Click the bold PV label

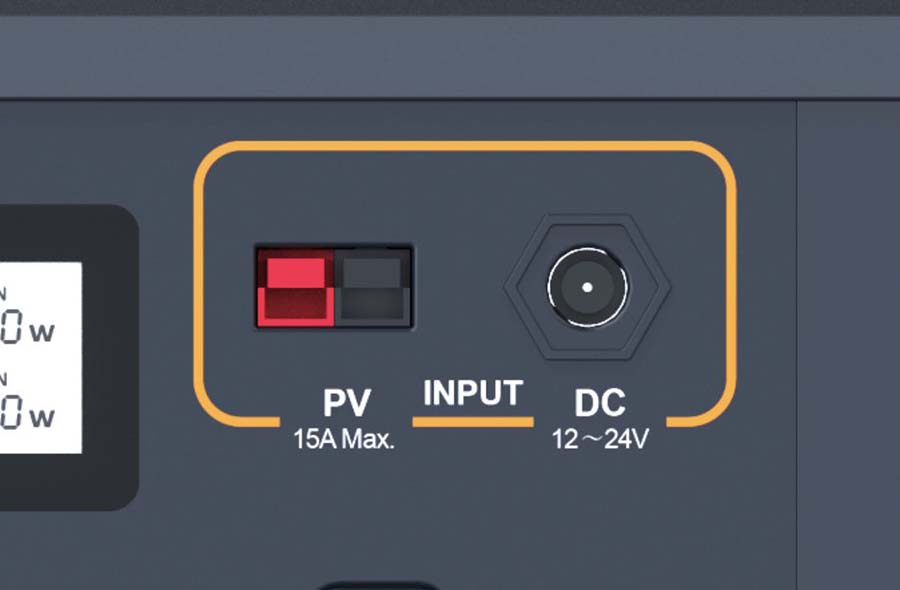[x=347, y=403]
